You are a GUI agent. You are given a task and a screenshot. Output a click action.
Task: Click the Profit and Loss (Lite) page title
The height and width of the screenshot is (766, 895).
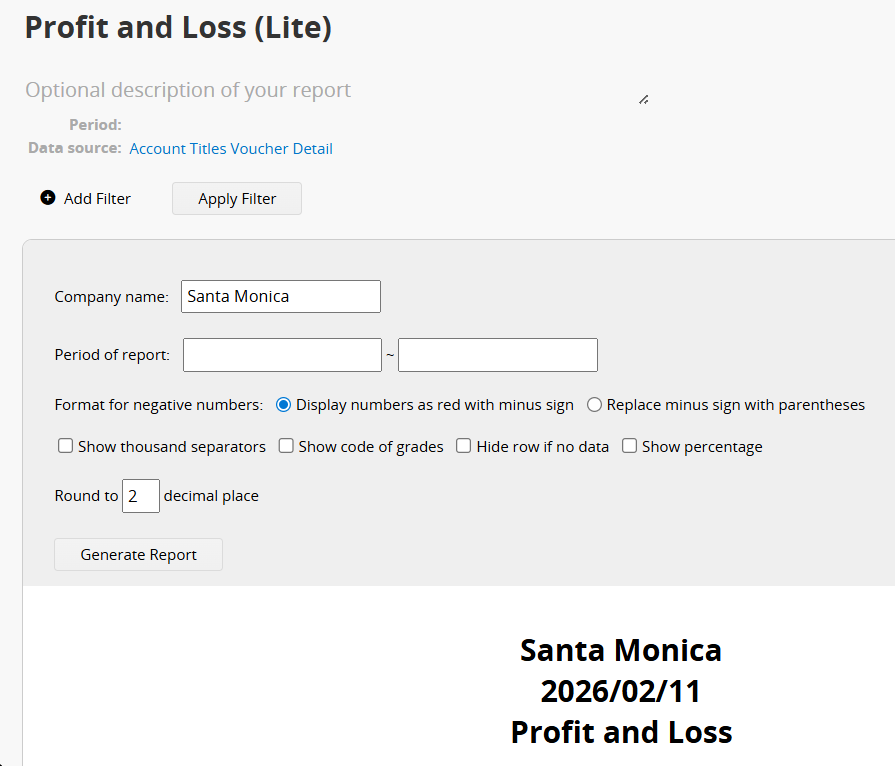[x=178, y=28]
